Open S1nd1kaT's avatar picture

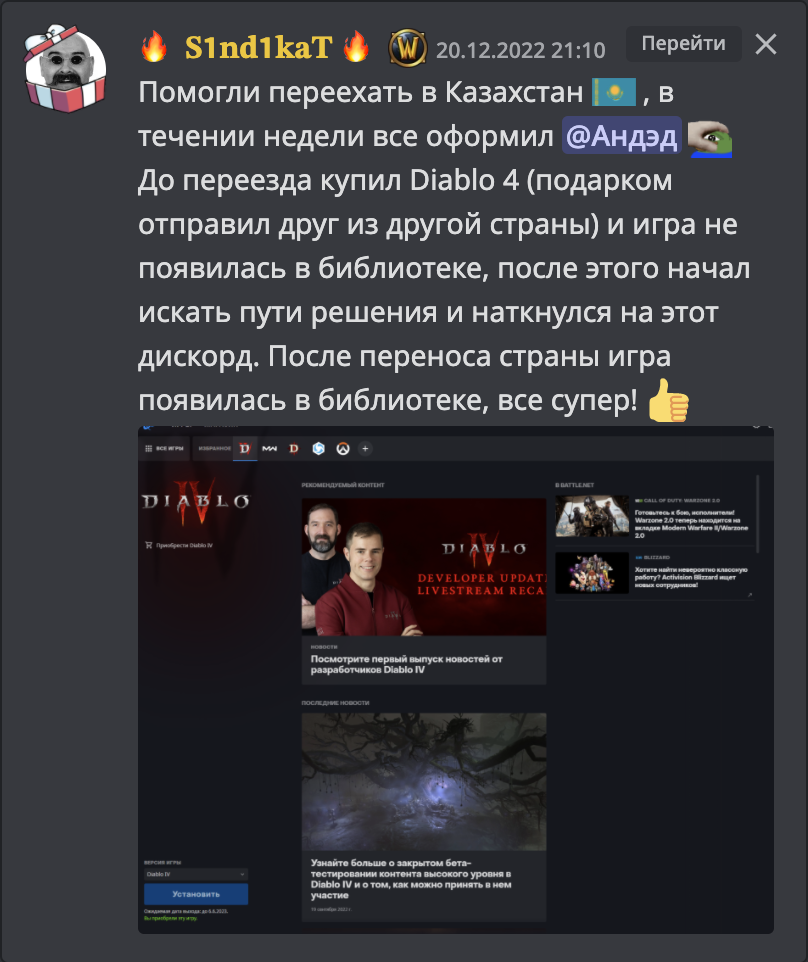(65, 69)
